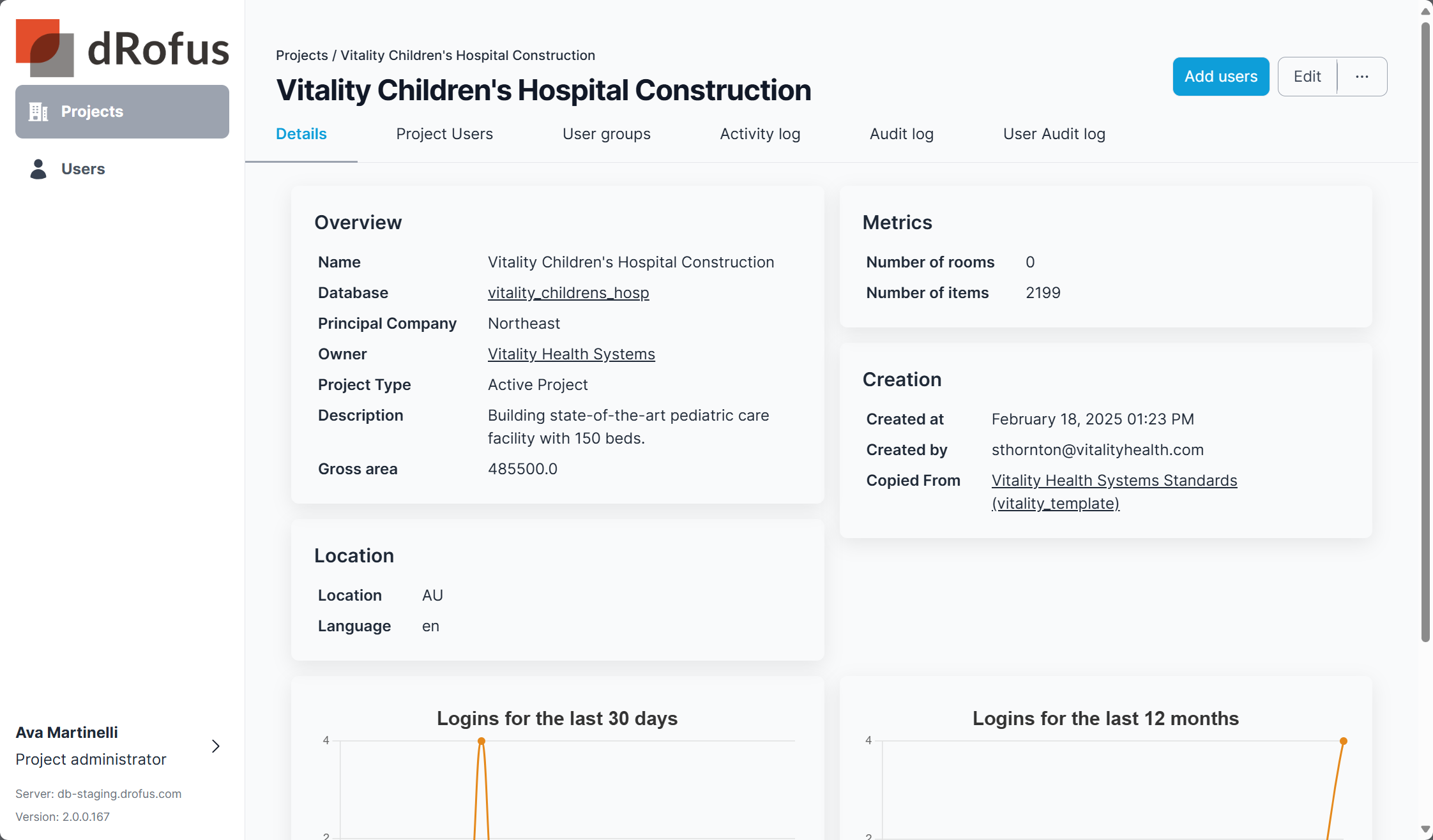Go to the Activity log tab

[x=760, y=134]
